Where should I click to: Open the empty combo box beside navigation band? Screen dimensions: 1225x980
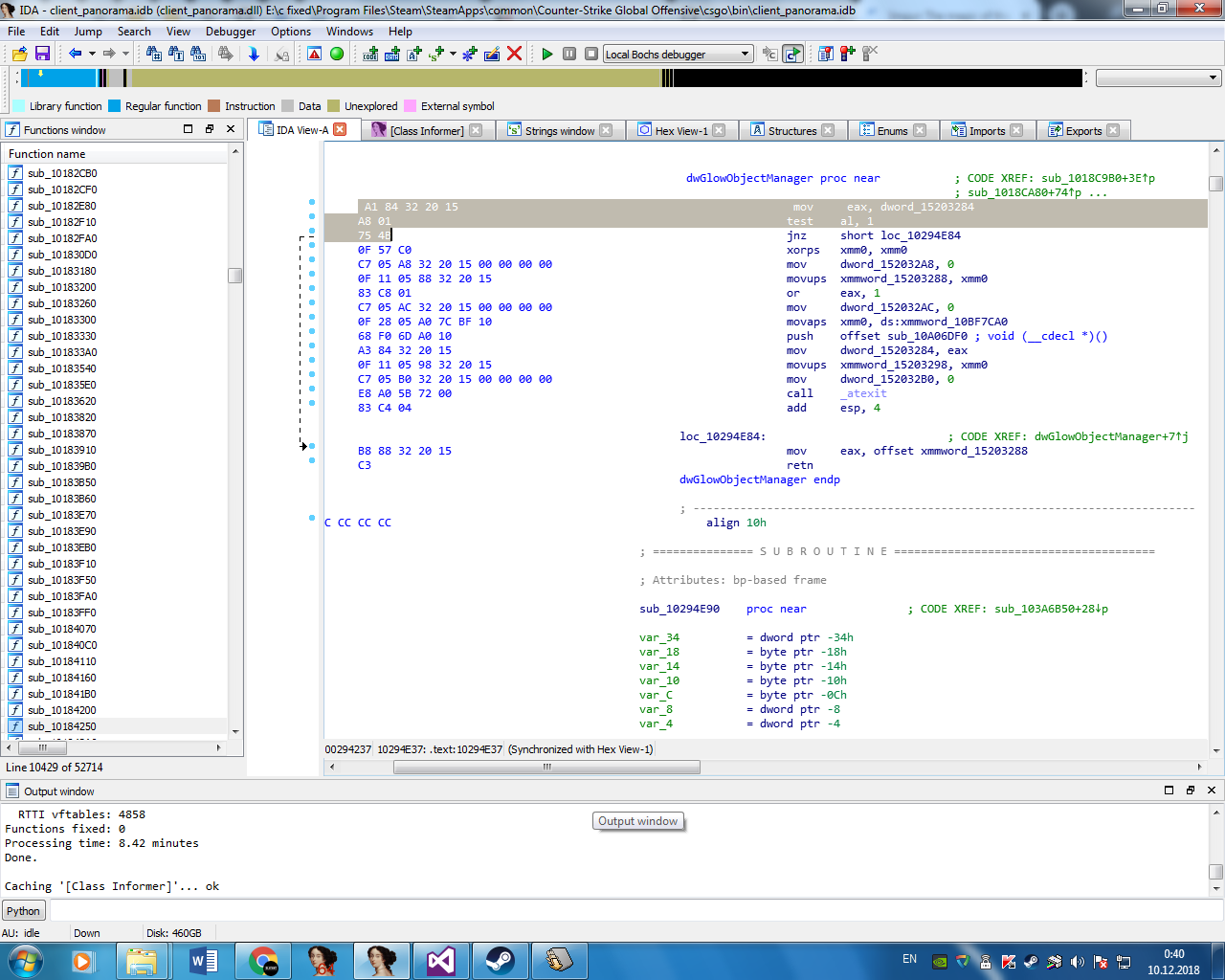coord(1158,78)
